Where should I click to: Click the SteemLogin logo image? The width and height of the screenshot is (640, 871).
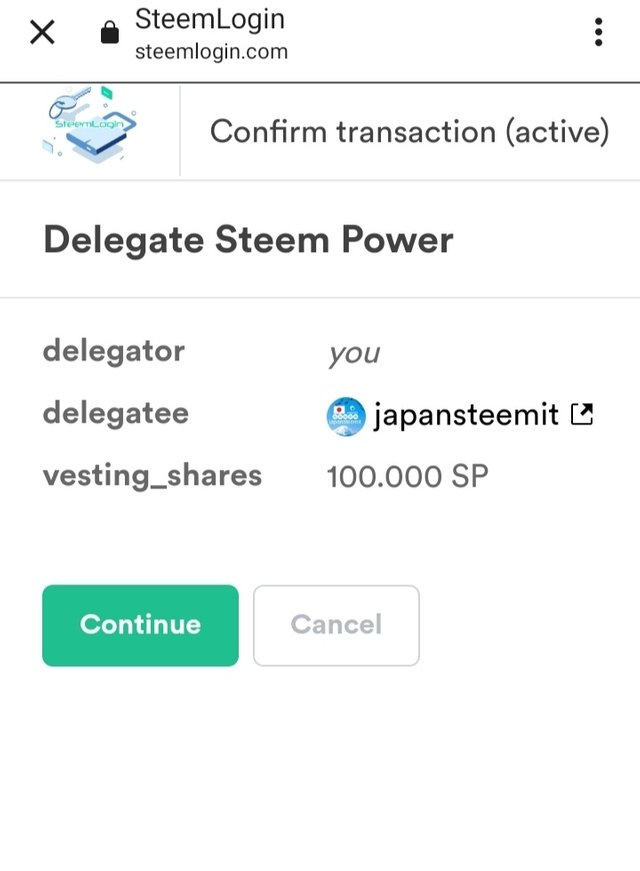[x=90, y=129]
